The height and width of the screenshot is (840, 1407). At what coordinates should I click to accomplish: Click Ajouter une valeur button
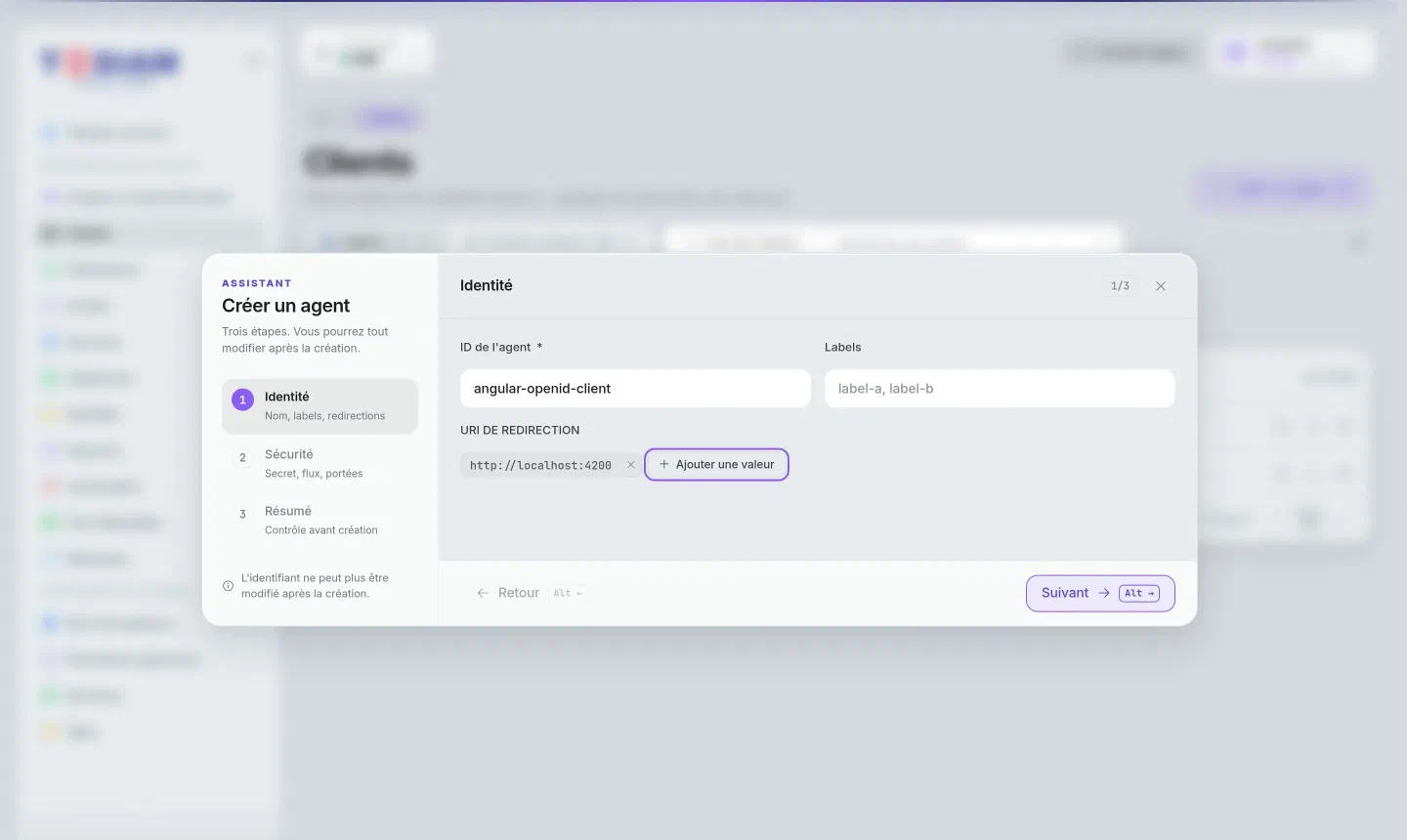(x=716, y=465)
